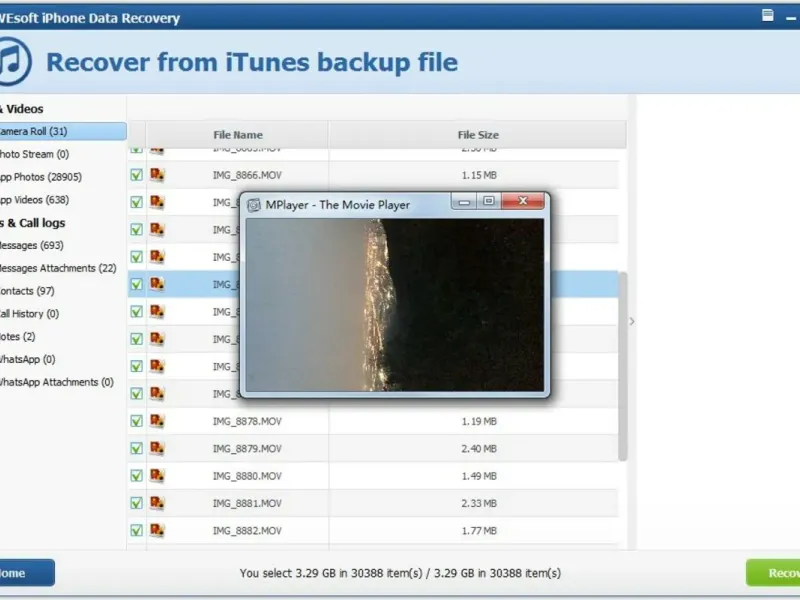Click the 1.77 MB file size cell

click(x=479, y=531)
